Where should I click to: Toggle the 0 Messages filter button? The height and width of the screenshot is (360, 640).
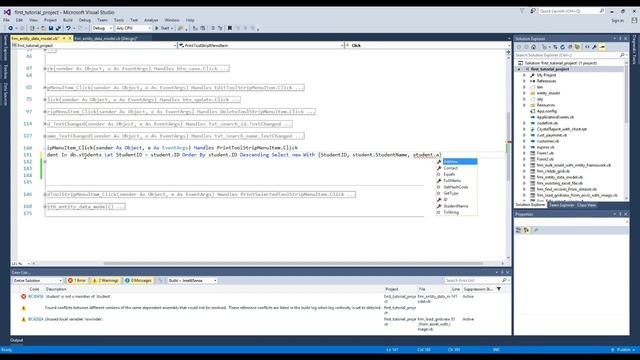click(138, 280)
